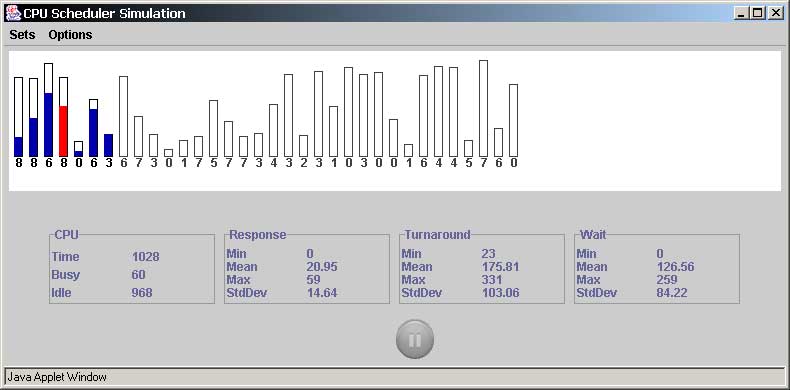Click the last process bar labeled 0

(x=513, y=120)
